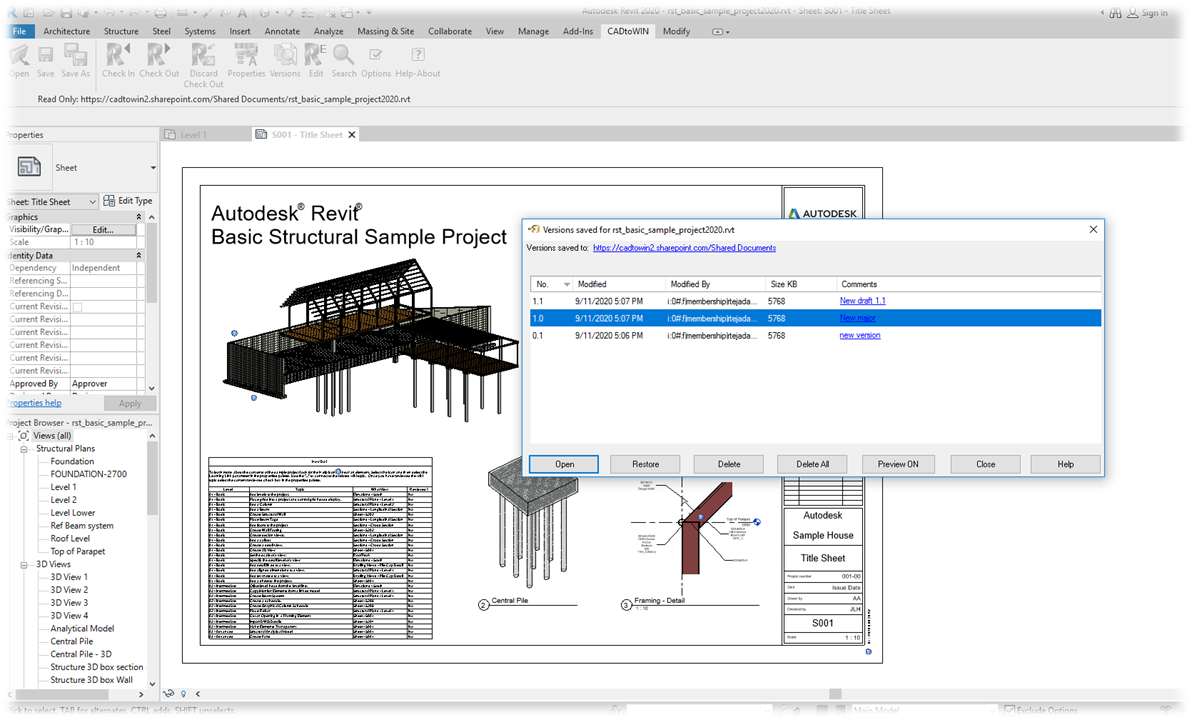
Task: Click the Search magnifier icon
Action: (x=344, y=56)
